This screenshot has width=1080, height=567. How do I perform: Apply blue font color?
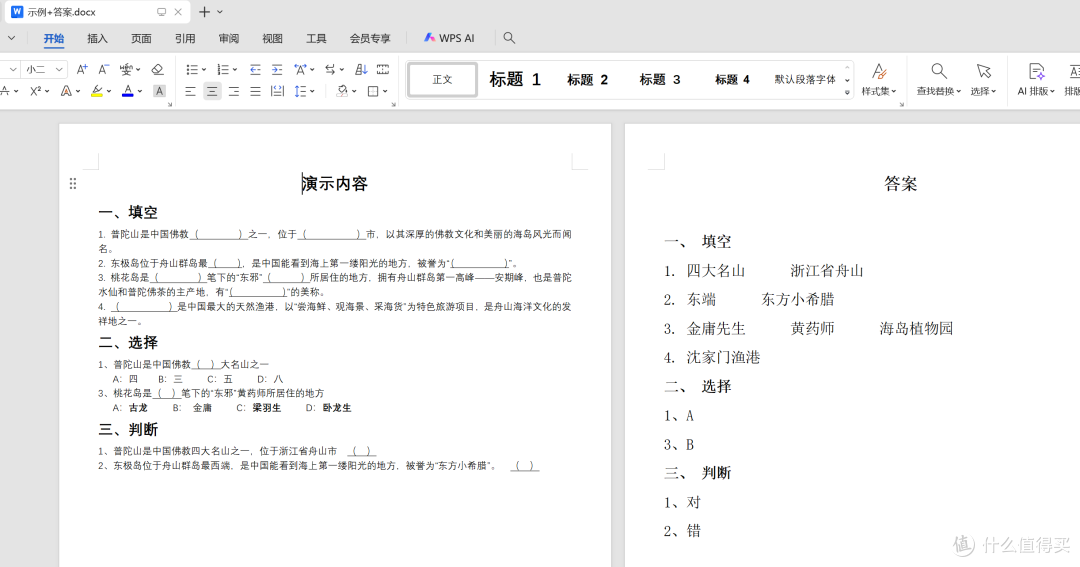click(127, 91)
